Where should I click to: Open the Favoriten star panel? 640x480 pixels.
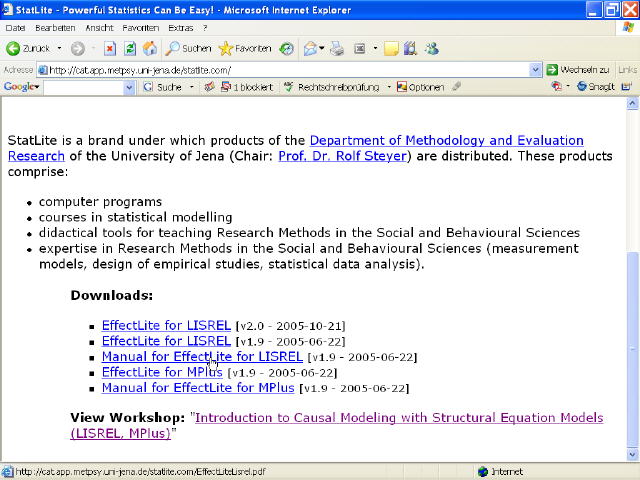pos(245,48)
